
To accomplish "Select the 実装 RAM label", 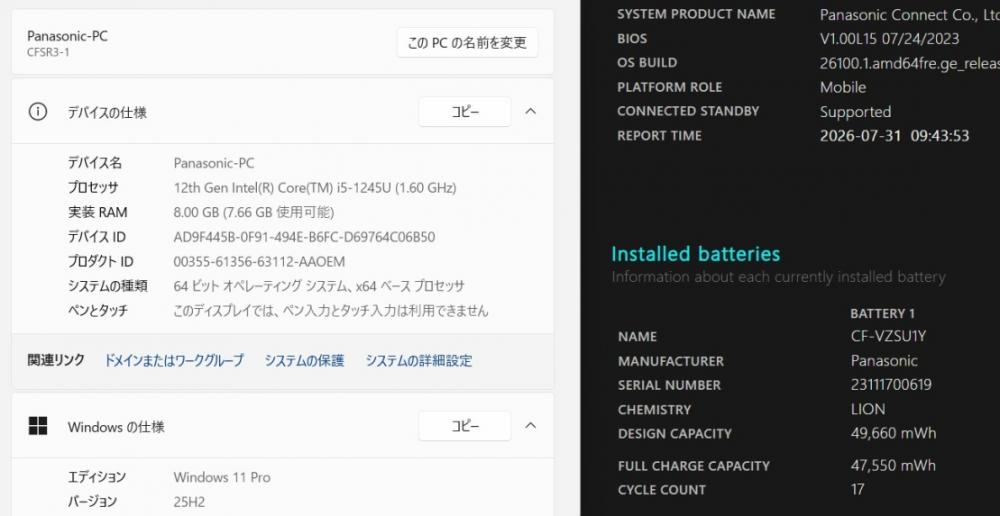I will pos(98,212).
